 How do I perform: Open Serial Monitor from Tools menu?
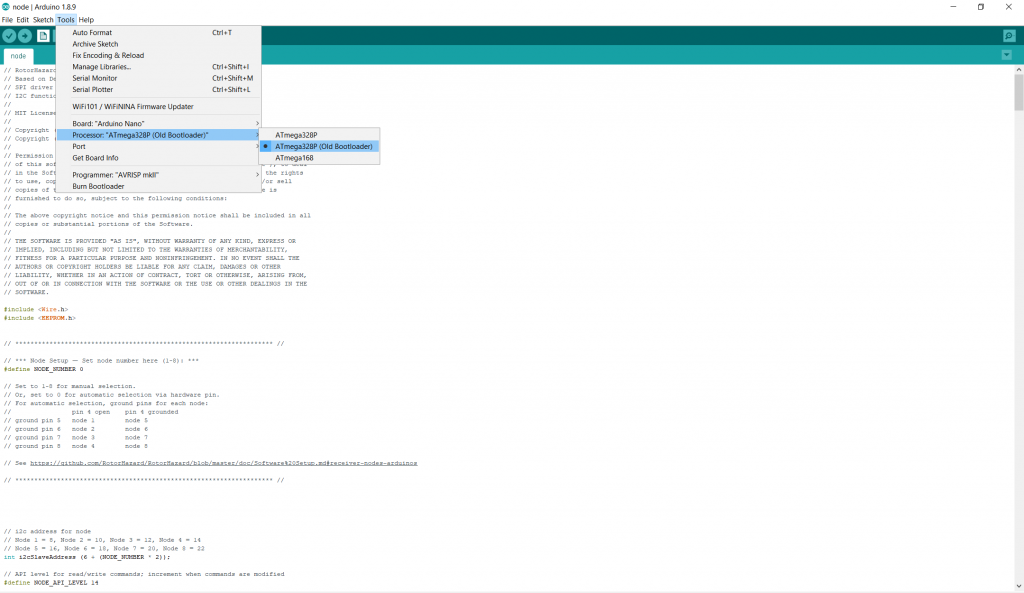pos(159,78)
